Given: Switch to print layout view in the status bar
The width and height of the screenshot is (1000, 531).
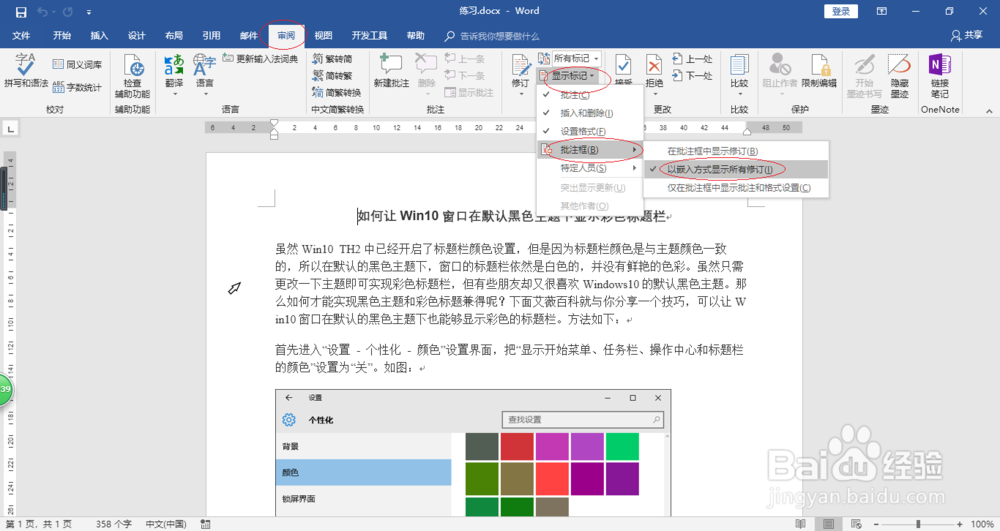Looking at the screenshot, I should tap(828, 524).
